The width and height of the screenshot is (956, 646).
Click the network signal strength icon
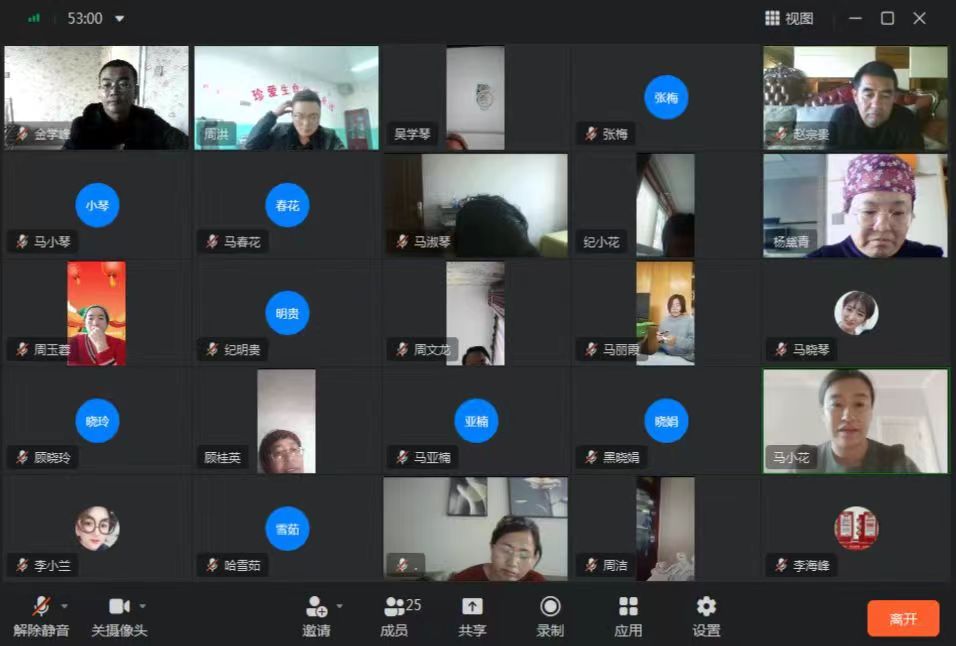(34, 18)
